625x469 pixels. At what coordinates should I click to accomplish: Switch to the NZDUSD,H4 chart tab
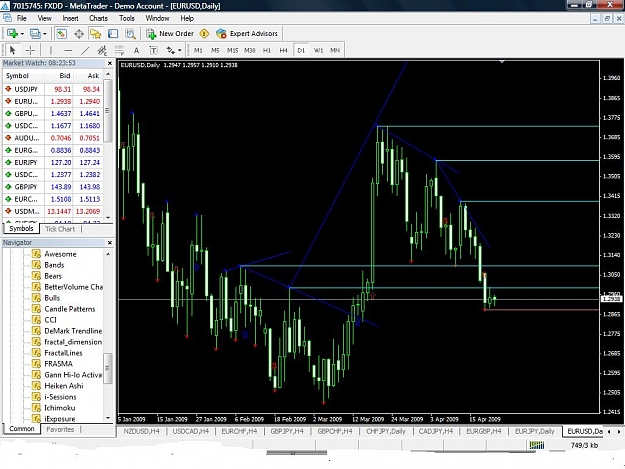(142, 431)
